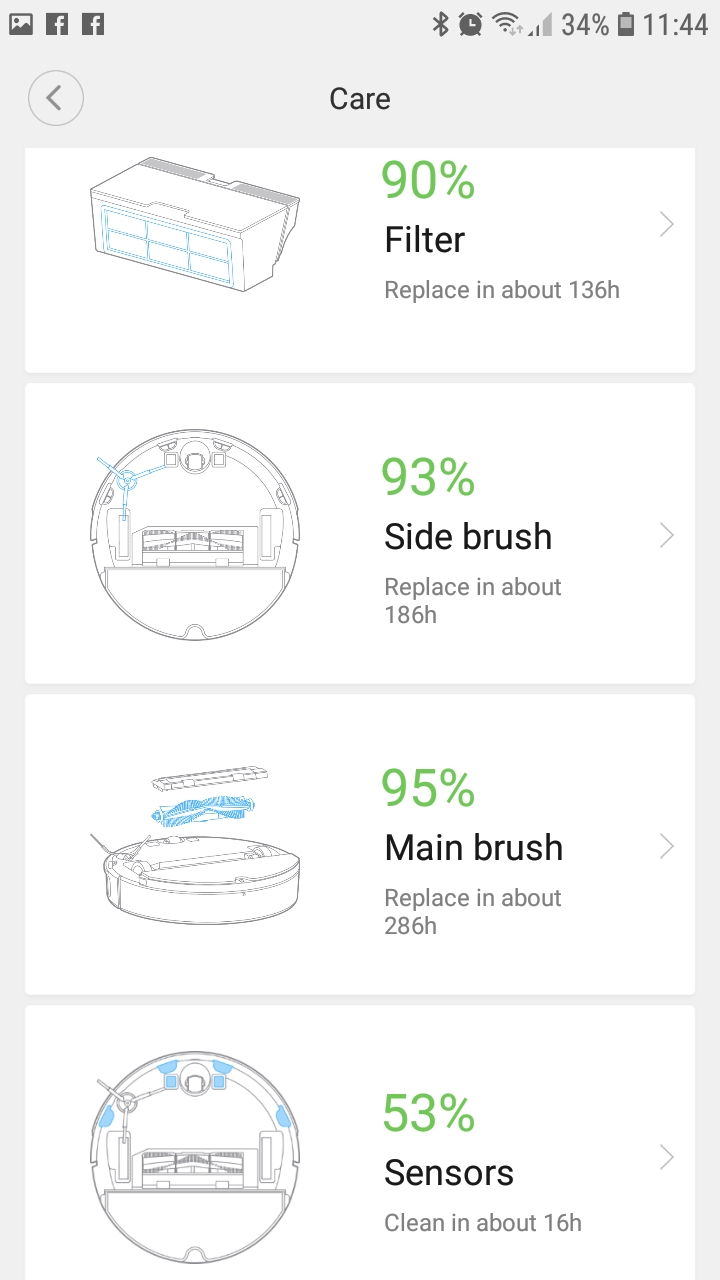
Task: Open the Filter care item
Action: pos(425,240)
